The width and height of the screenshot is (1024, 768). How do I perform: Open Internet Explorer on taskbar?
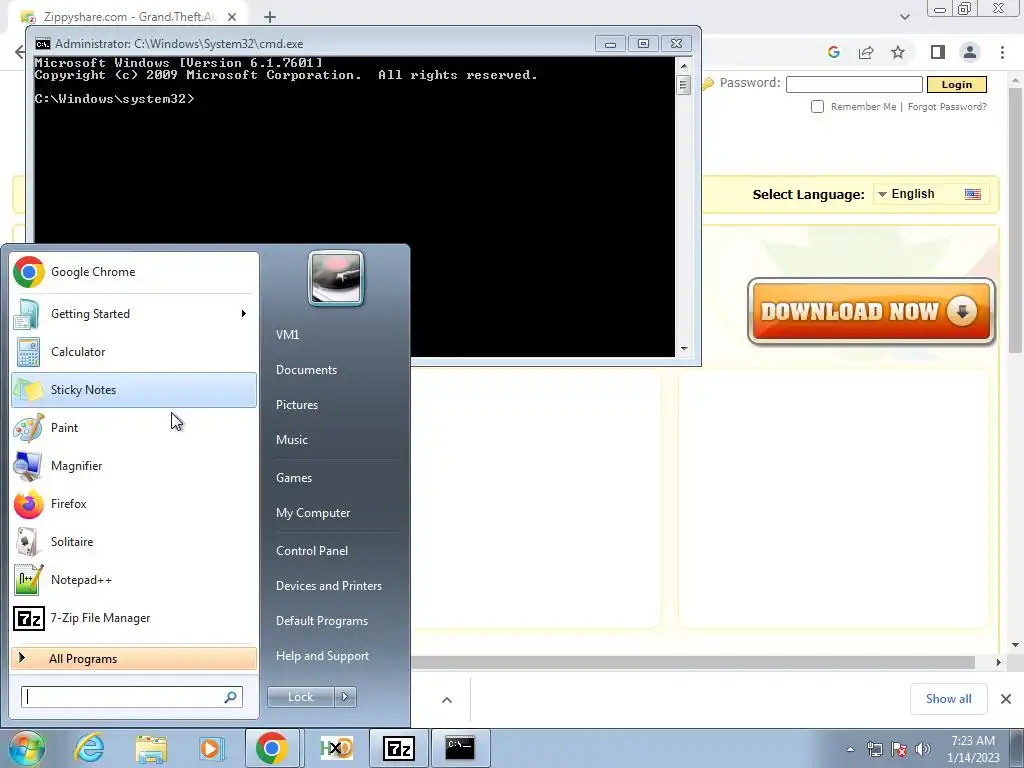pyautogui.click(x=89, y=748)
